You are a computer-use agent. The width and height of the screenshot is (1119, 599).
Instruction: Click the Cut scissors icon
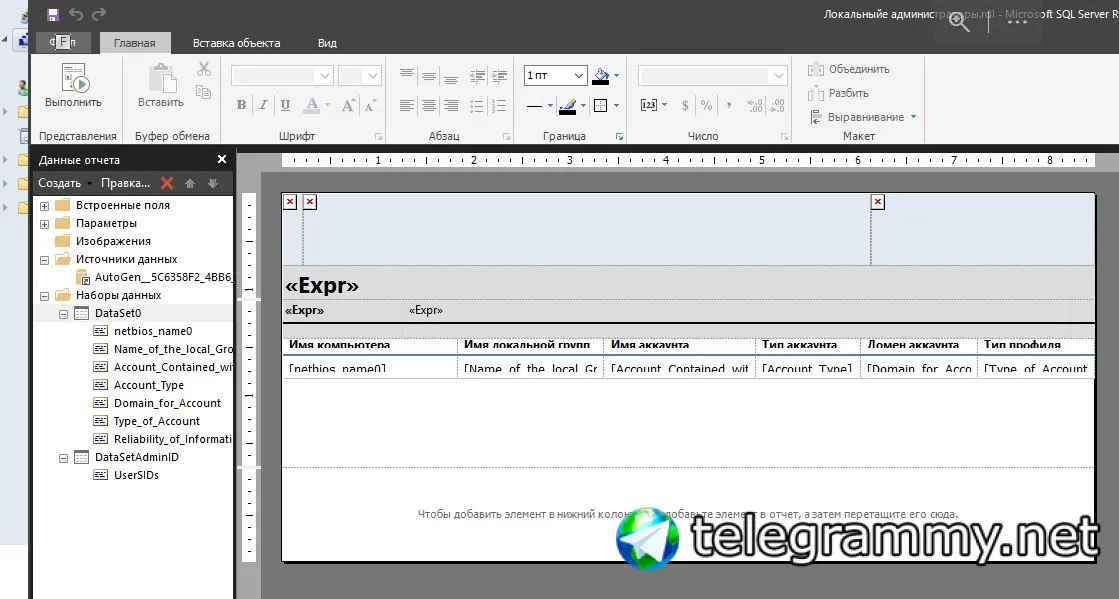coord(204,69)
